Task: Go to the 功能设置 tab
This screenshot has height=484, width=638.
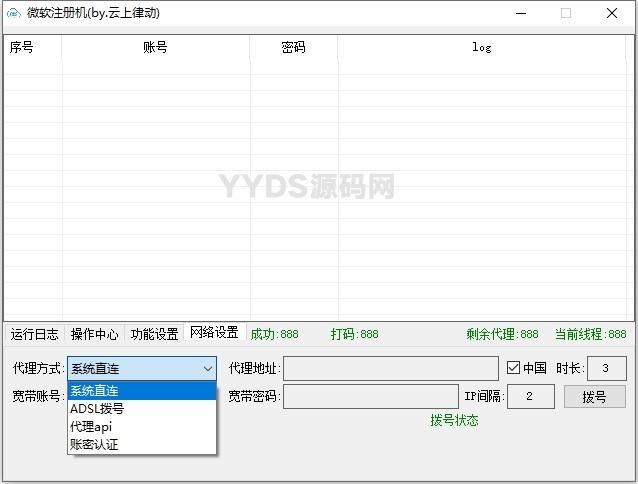Action: coord(154,334)
